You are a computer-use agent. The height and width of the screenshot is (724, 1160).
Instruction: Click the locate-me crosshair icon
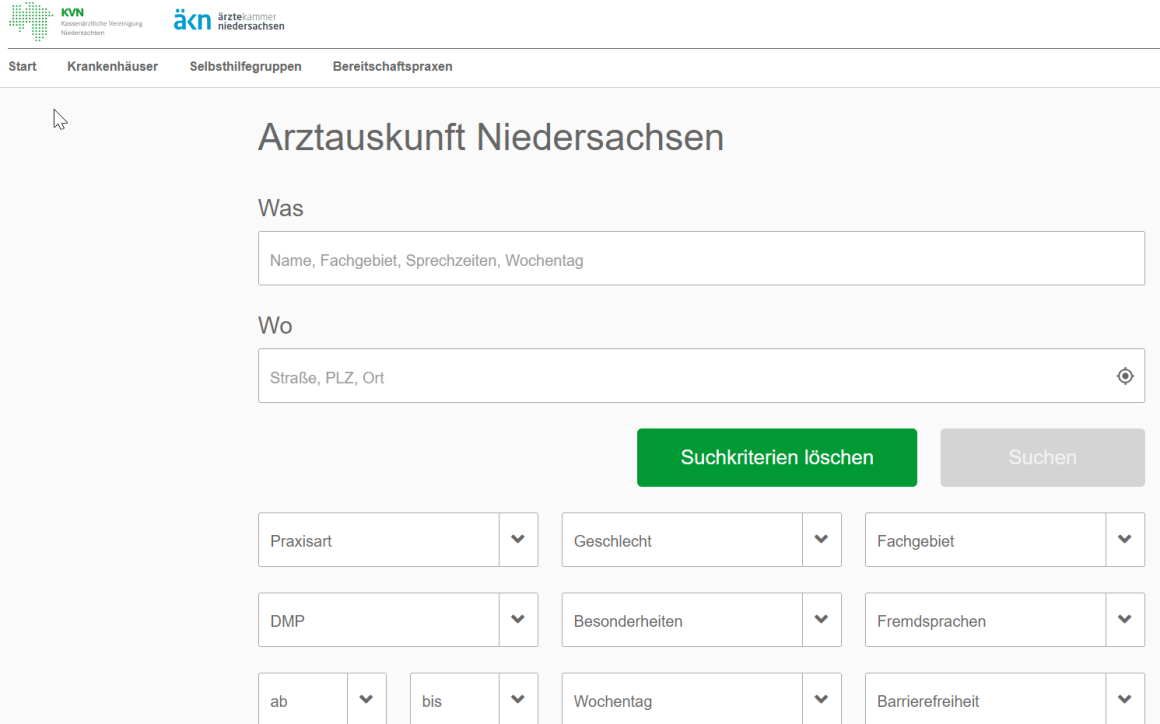coord(1125,376)
